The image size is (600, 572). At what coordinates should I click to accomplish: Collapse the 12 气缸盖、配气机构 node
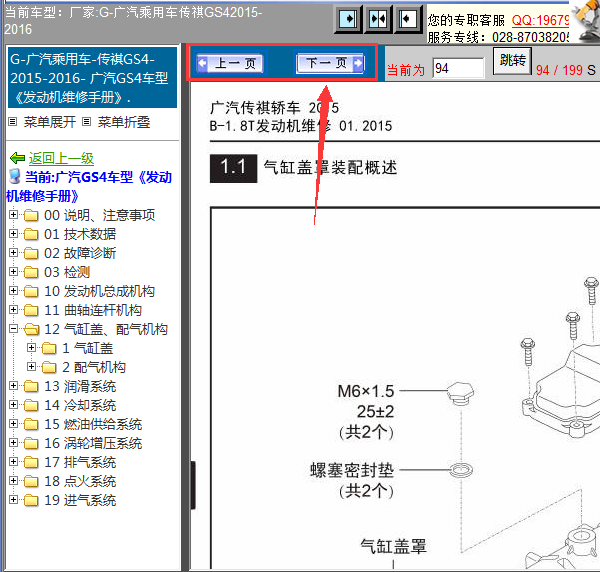pos(13,328)
